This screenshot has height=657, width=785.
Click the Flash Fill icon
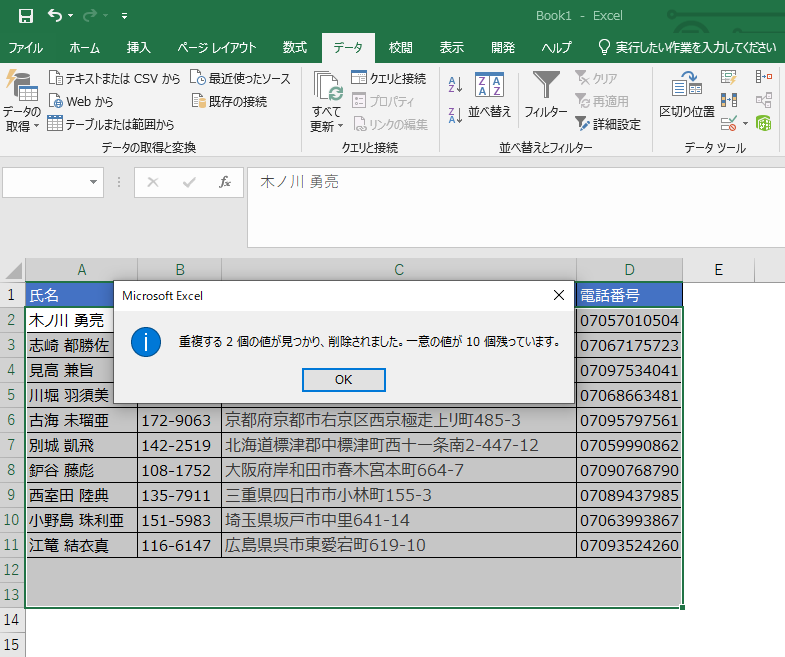(728, 77)
